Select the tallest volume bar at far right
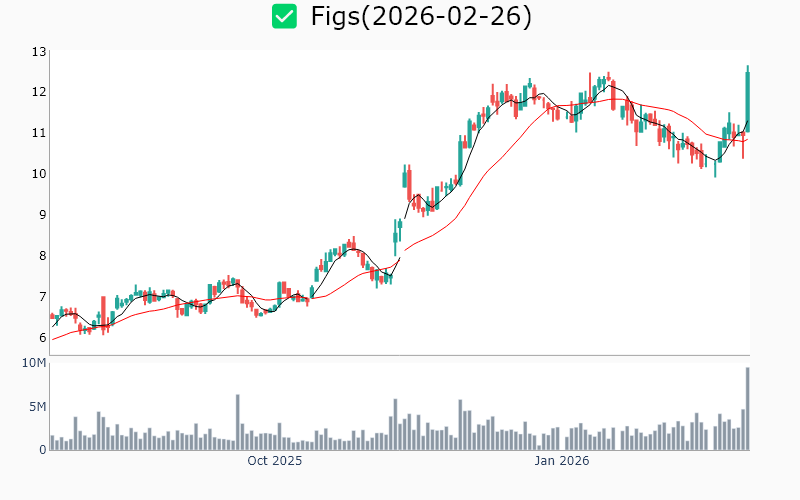Screen dimensions: 800x500 point(747,408)
